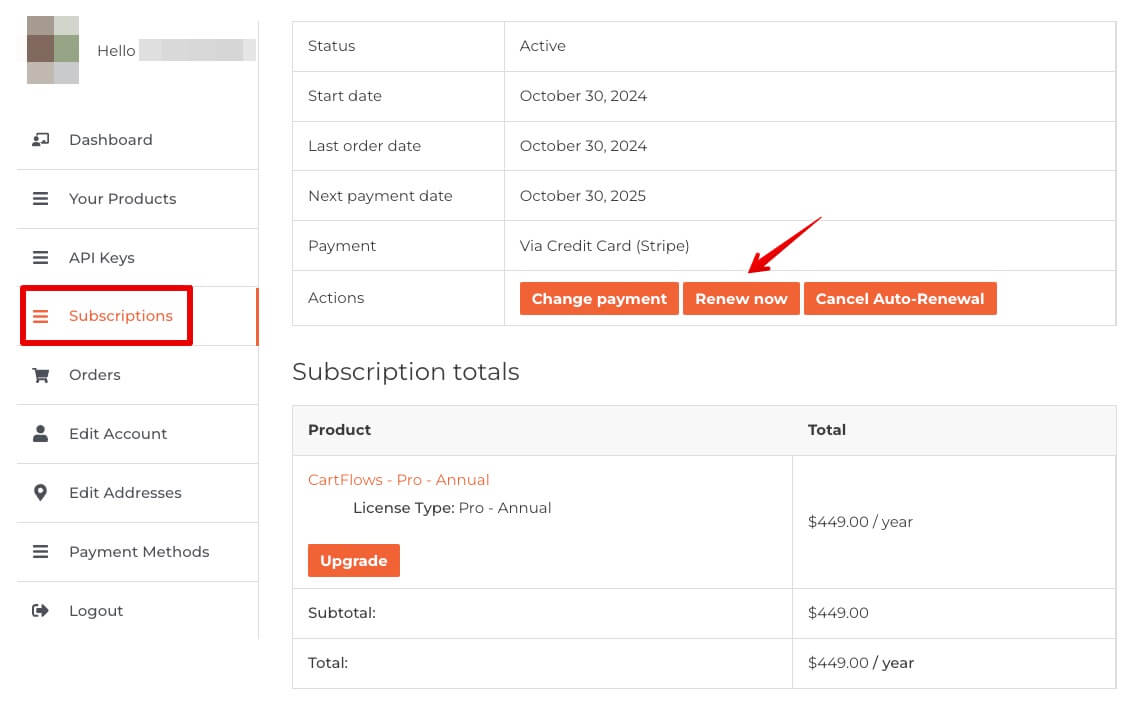Click the orange Subscriptions menu icon

tap(40, 316)
